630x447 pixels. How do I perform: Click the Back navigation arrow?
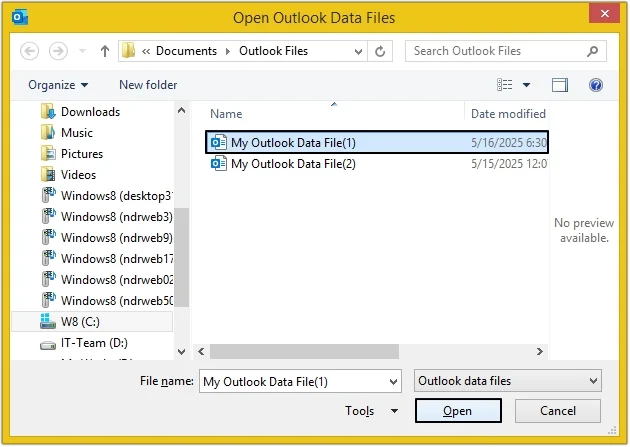pos(29,51)
